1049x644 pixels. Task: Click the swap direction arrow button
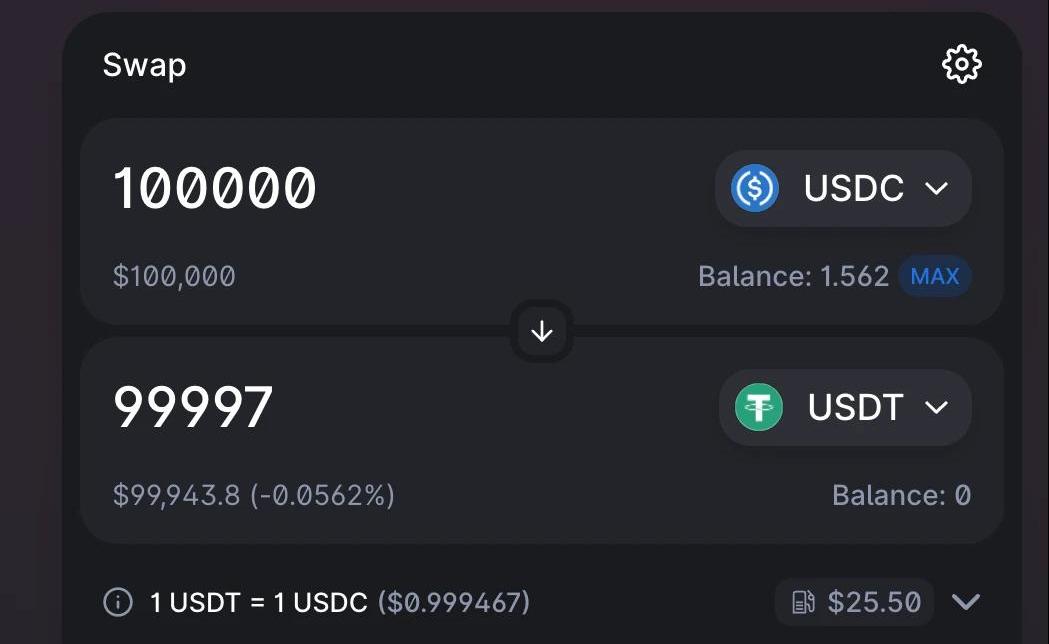[542, 331]
